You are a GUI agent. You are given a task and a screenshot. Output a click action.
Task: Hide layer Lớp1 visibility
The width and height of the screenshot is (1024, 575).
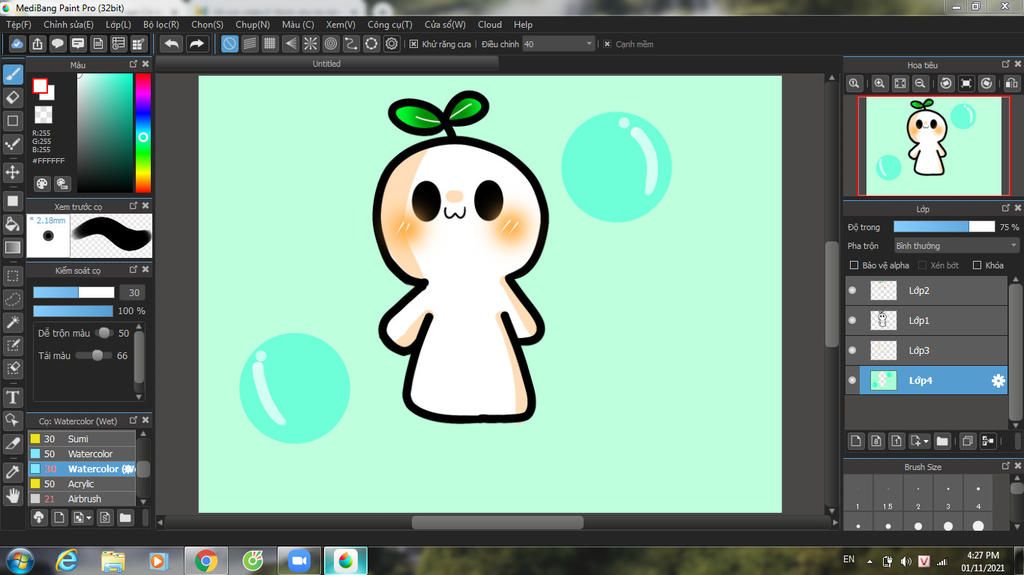click(852, 320)
